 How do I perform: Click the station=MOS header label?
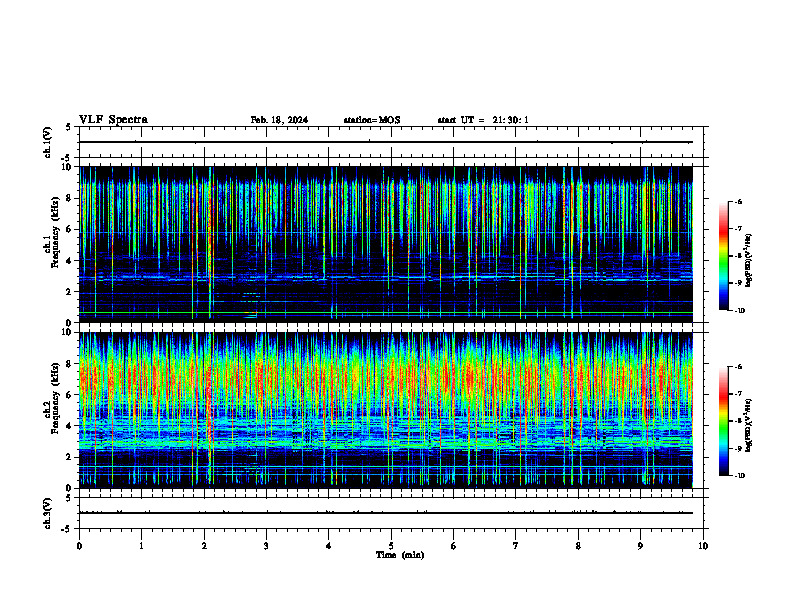(372, 120)
